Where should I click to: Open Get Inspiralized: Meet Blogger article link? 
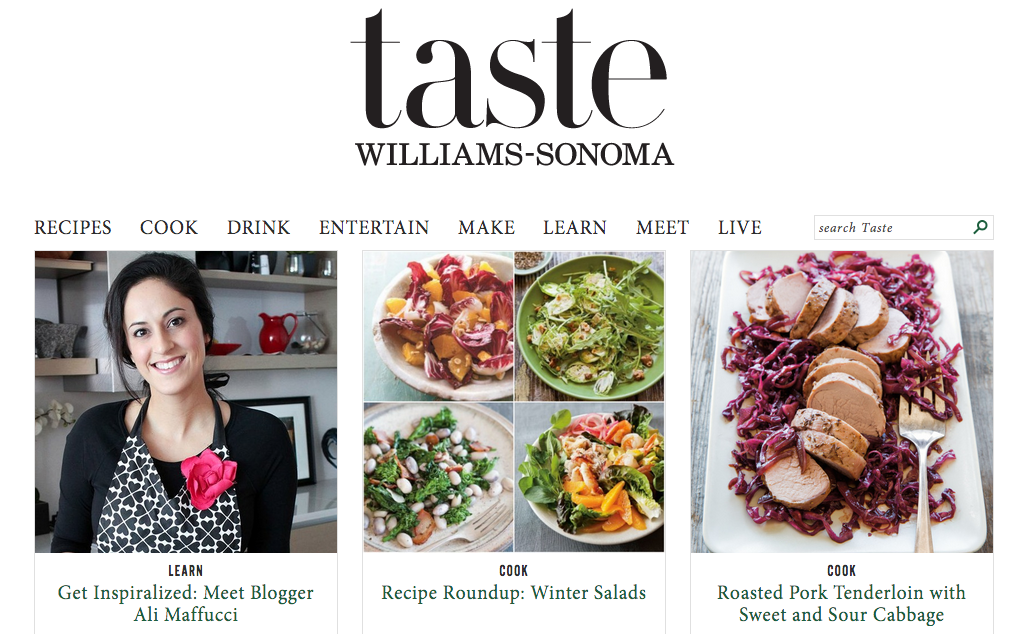(186, 603)
